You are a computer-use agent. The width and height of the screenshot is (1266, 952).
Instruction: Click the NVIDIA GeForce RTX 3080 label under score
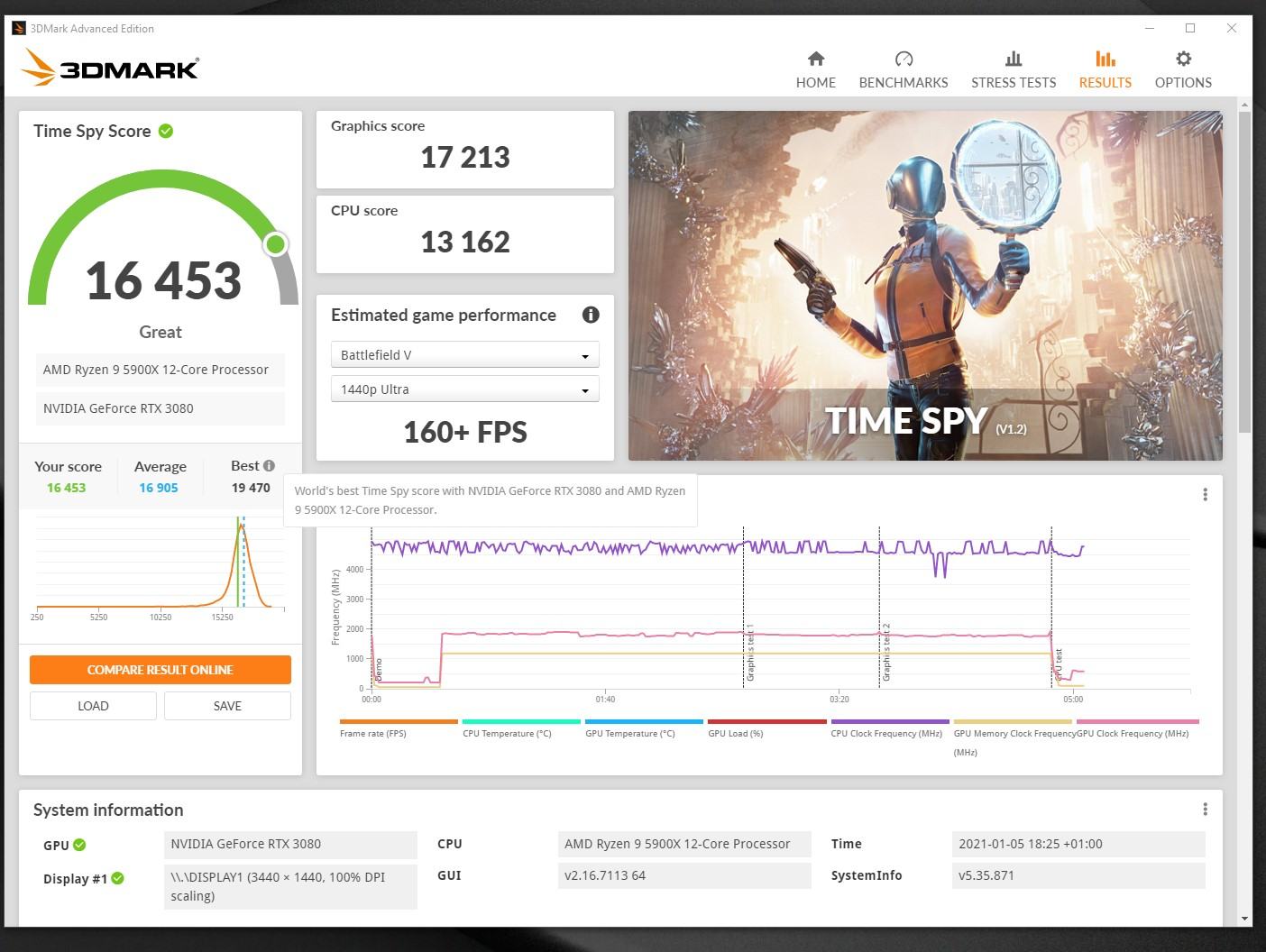tap(161, 408)
